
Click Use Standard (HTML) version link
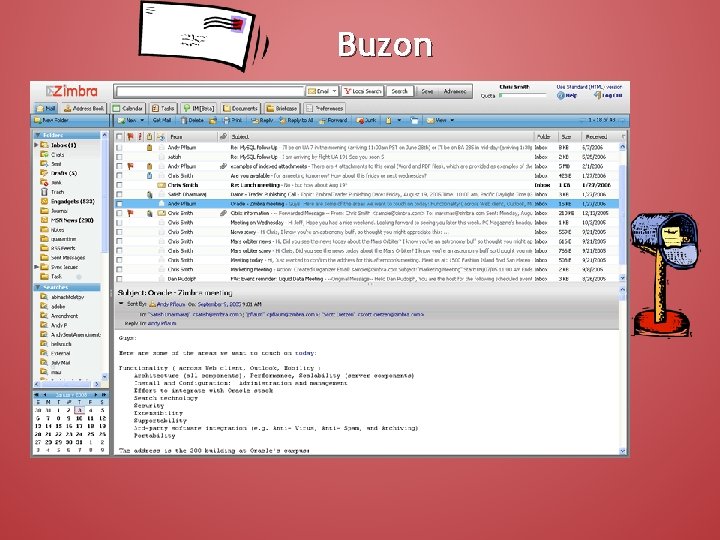click(589, 86)
